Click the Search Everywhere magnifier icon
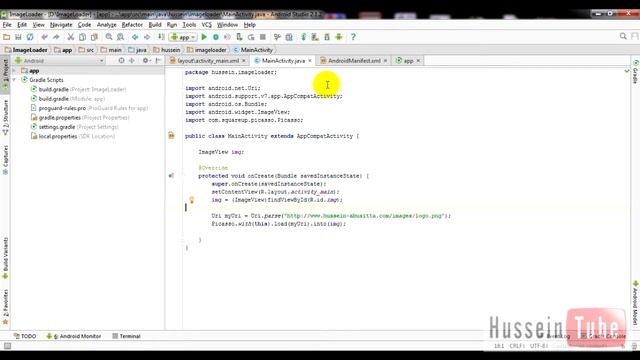The image size is (640, 360). pos(623,36)
